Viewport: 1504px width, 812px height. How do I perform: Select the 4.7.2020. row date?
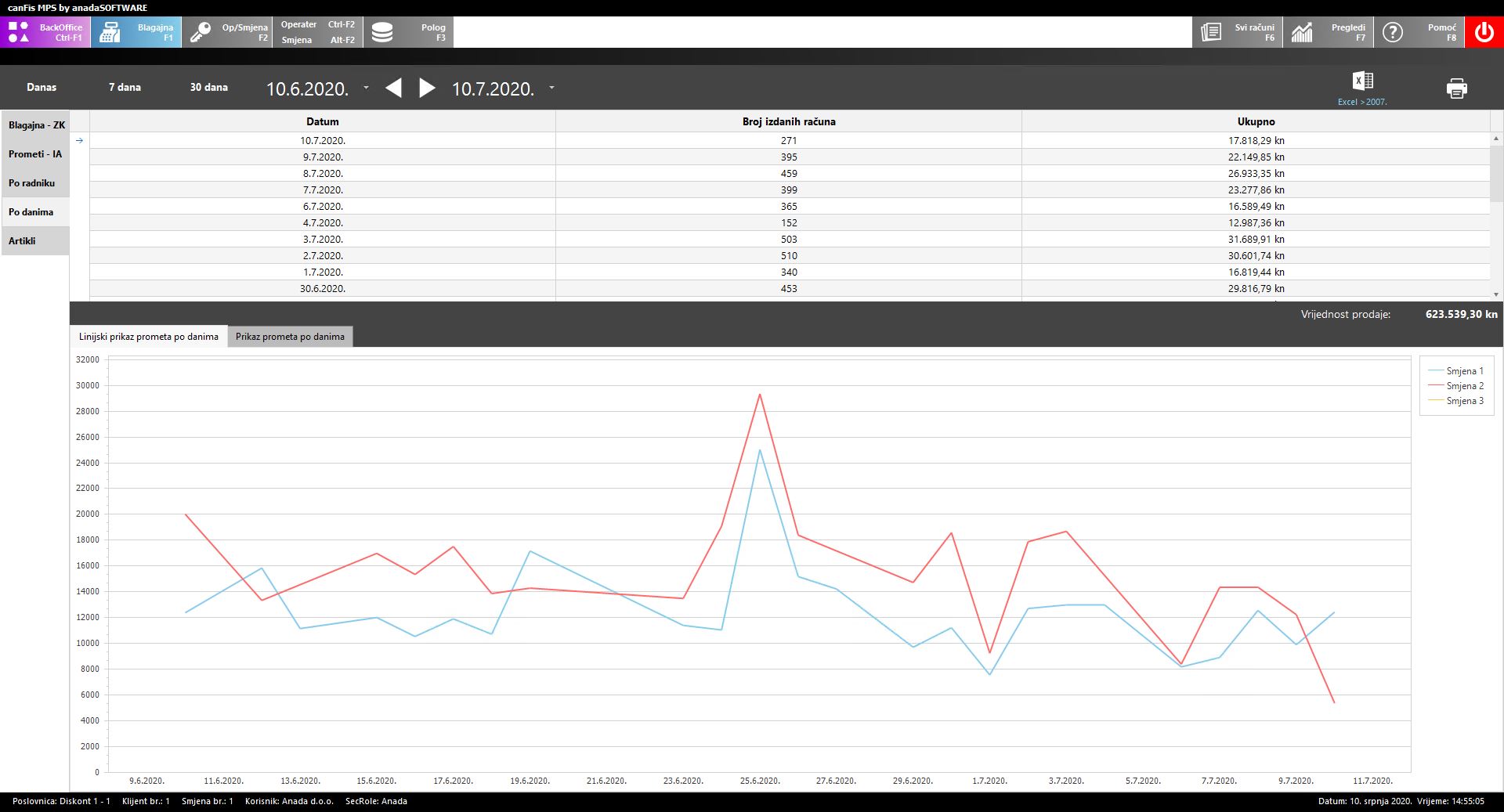(x=323, y=223)
